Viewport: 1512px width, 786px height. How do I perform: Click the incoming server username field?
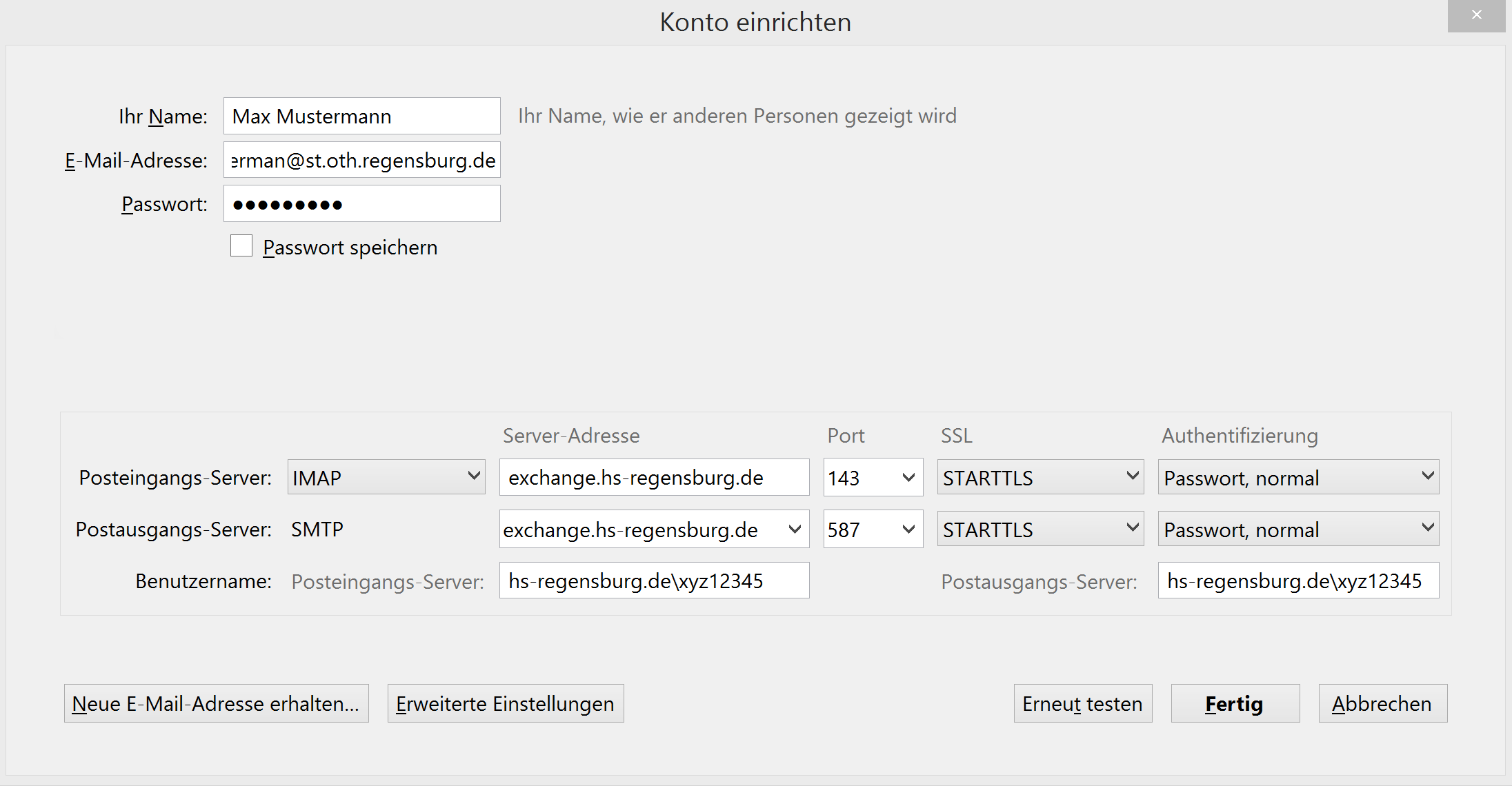click(654, 581)
